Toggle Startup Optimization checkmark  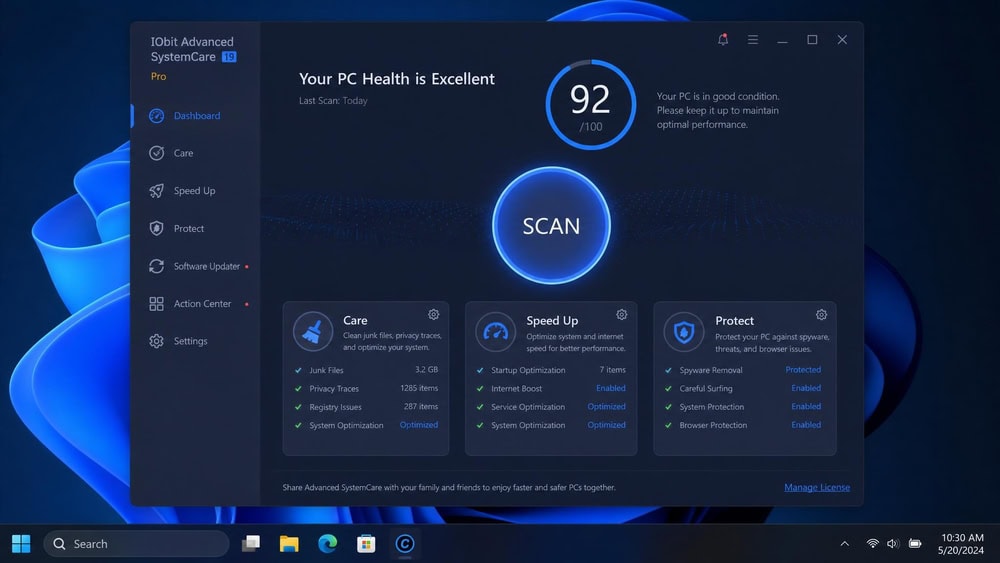(480, 370)
